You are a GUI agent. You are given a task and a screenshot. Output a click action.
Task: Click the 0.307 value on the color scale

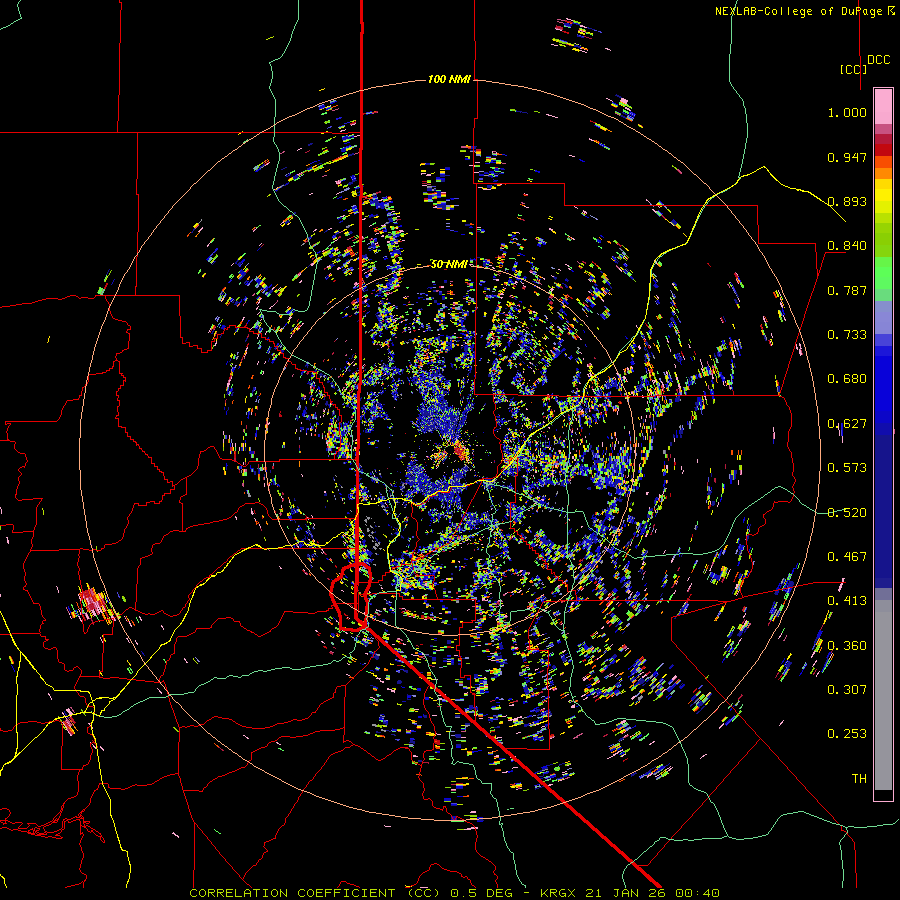(x=847, y=689)
